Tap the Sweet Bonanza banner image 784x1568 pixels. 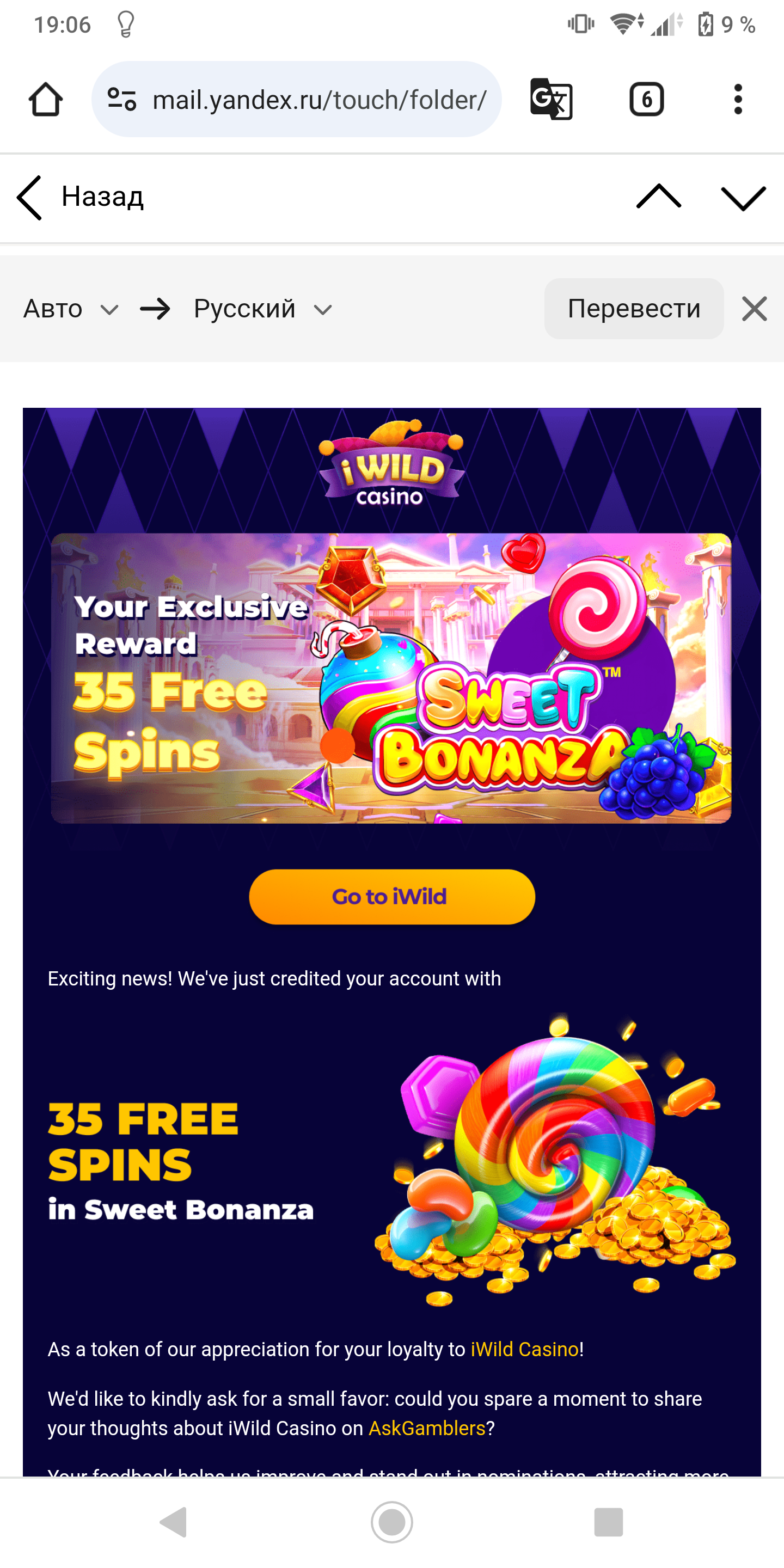click(391, 678)
